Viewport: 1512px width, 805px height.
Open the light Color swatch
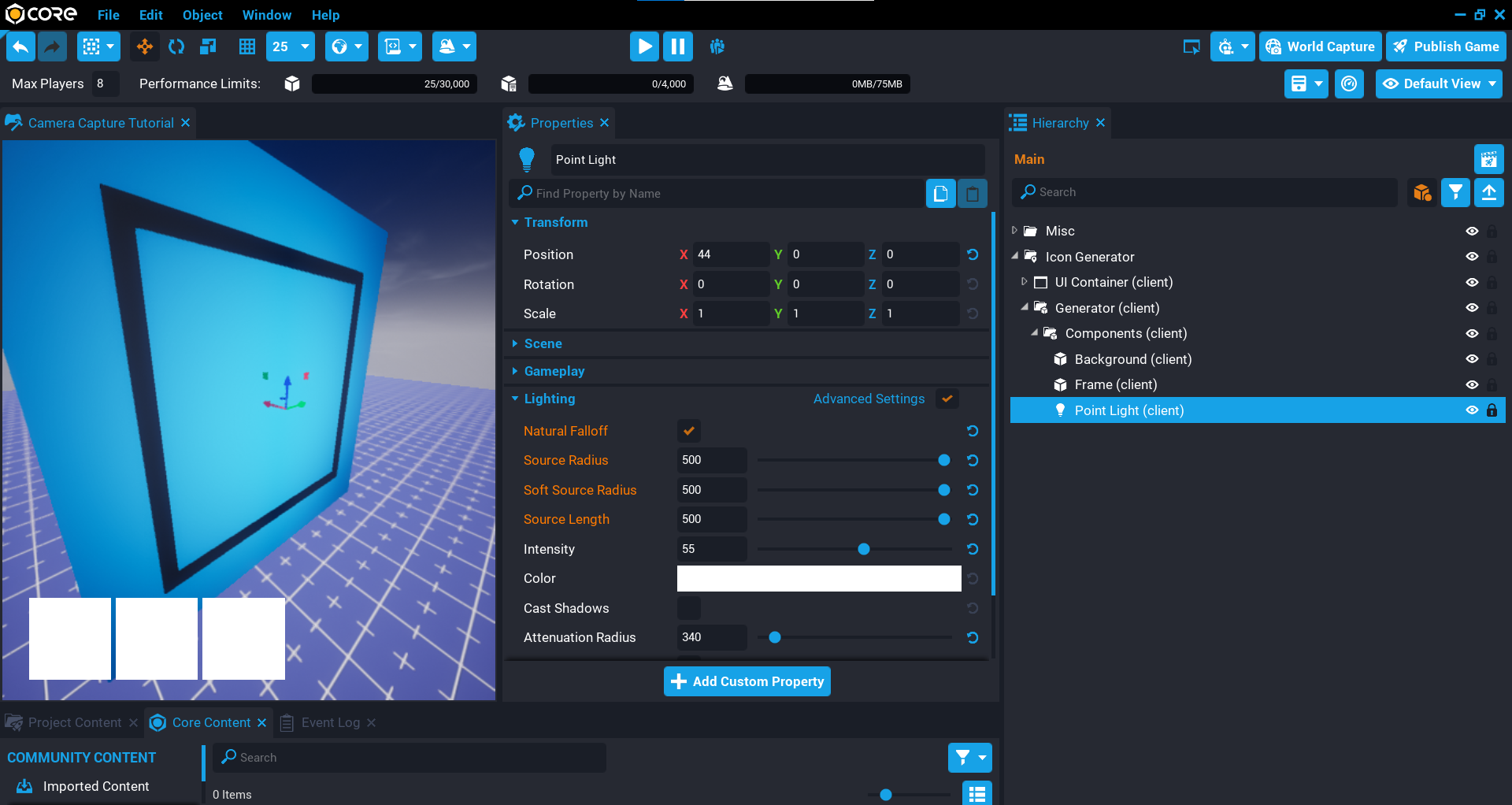click(818, 579)
